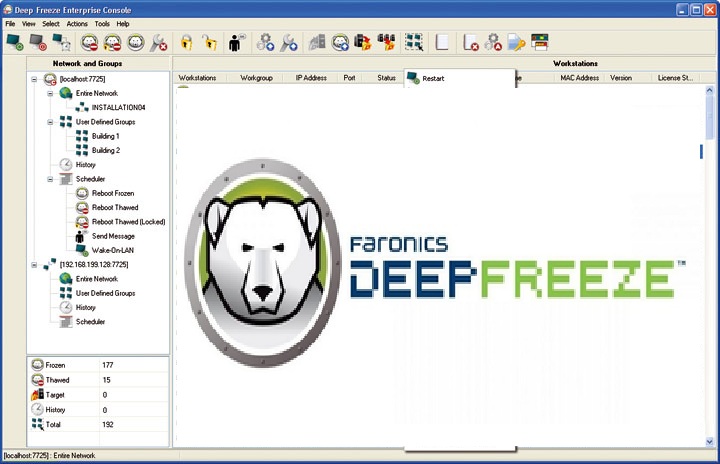Click the gray server building toolbar icon
Screen dimensions: 720x464
click(x=317, y=42)
